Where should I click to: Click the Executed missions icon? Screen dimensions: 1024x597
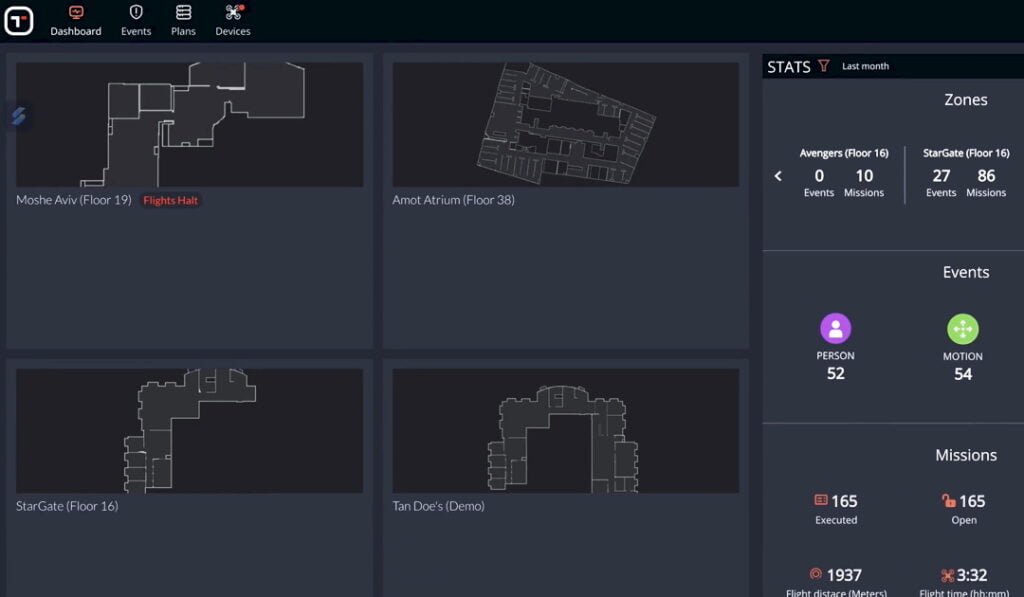click(x=821, y=500)
